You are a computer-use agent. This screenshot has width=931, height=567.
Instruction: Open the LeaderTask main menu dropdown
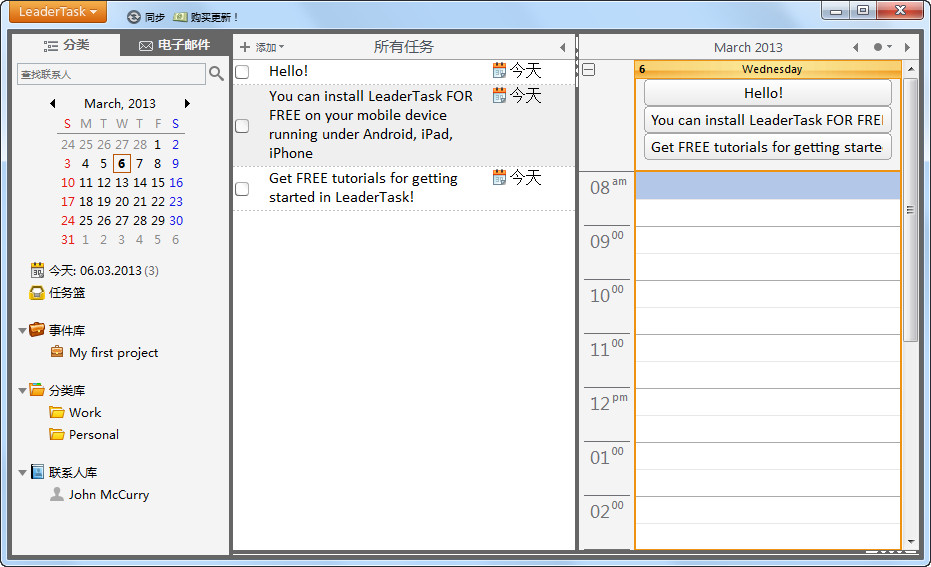tap(58, 12)
